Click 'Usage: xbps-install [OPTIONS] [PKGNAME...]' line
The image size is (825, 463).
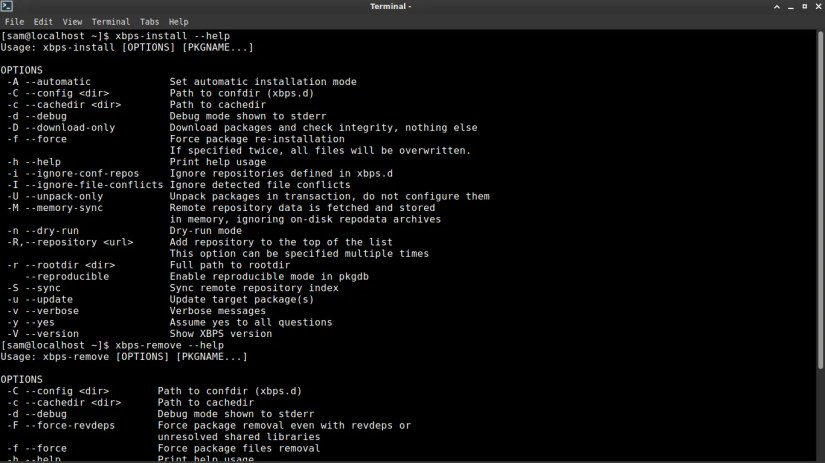[127, 47]
